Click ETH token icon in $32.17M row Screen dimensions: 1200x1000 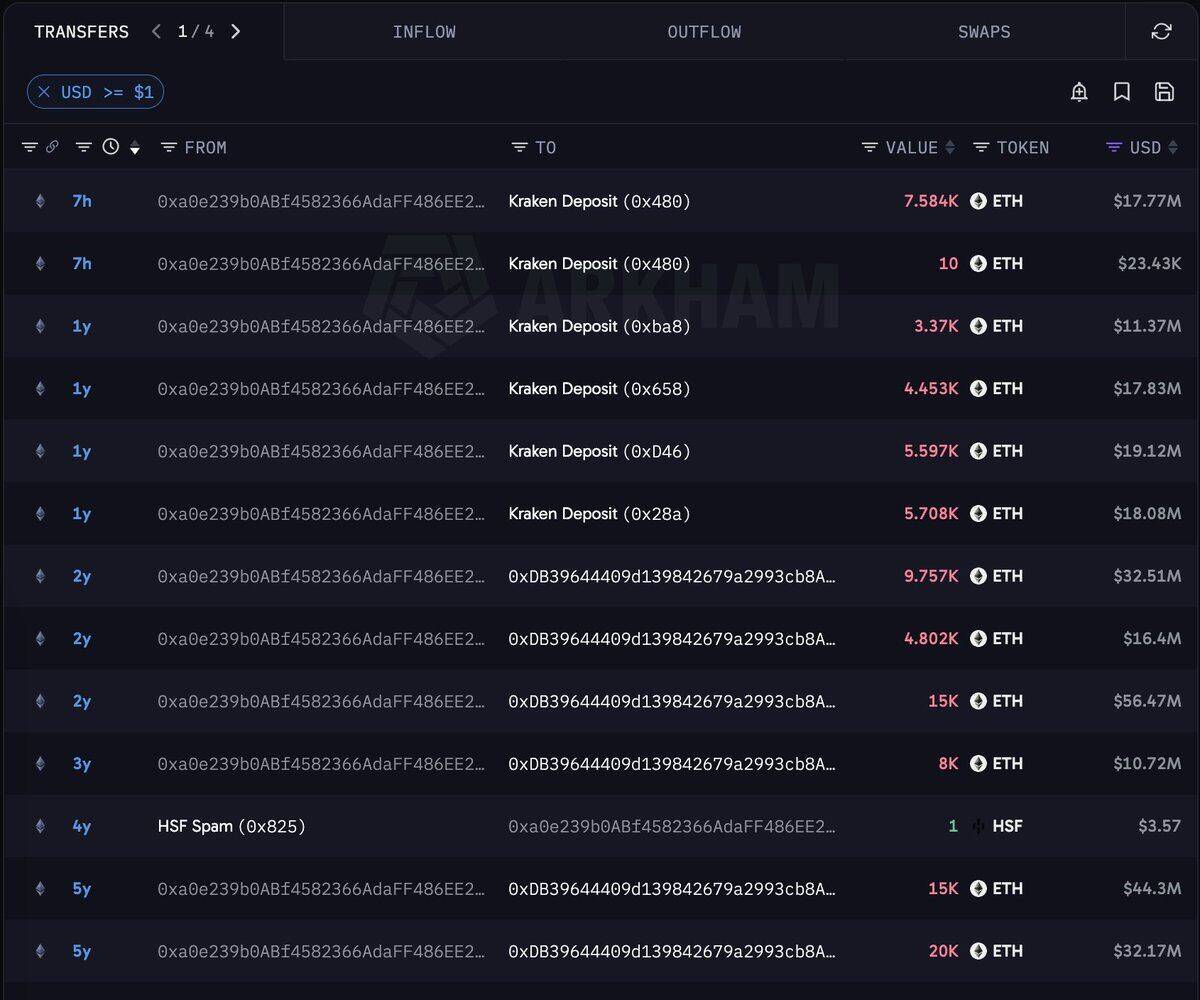point(978,951)
